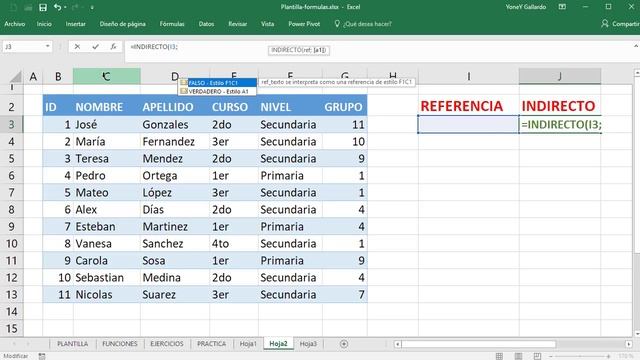Cancel the formula entry with the X icon
This screenshot has width=640, height=360.
[77, 47]
